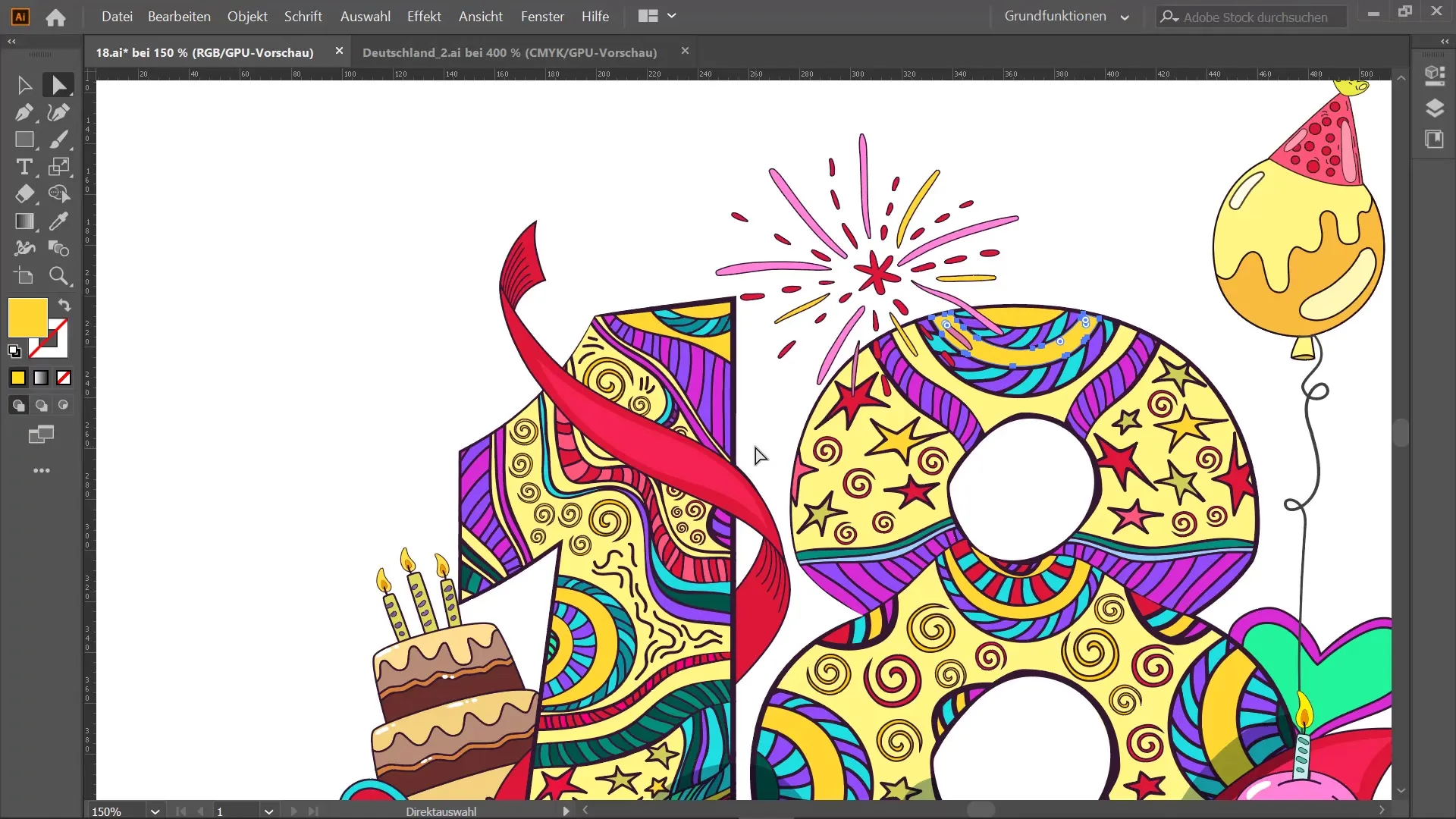Image resolution: width=1456 pixels, height=819 pixels.
Task: Click the vertical scrollbar thumb
Action: [x=1401, y=433]
